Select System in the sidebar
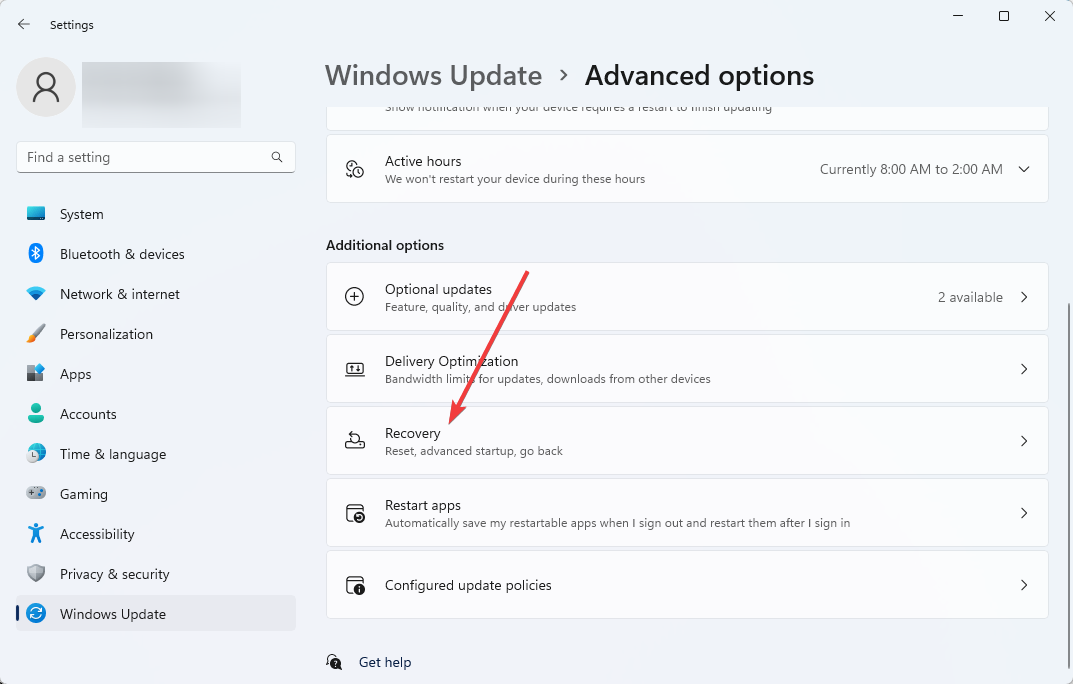The width and height of the screenshot is (1073, 684). point(156,214)
